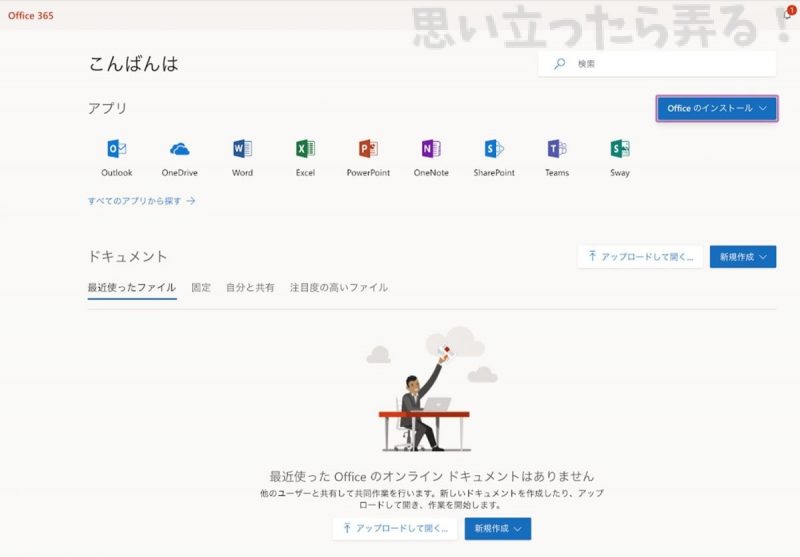Switch to the 固定 tab
The height and width of the screenshot is (557, 800).
[201, 288]
